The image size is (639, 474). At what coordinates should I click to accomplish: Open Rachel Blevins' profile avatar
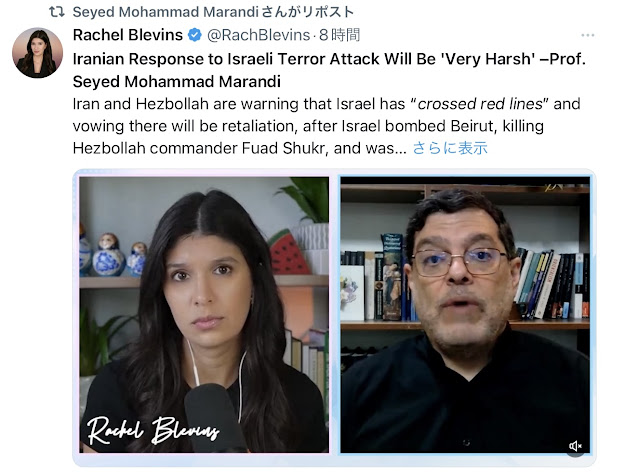[37, 53]
